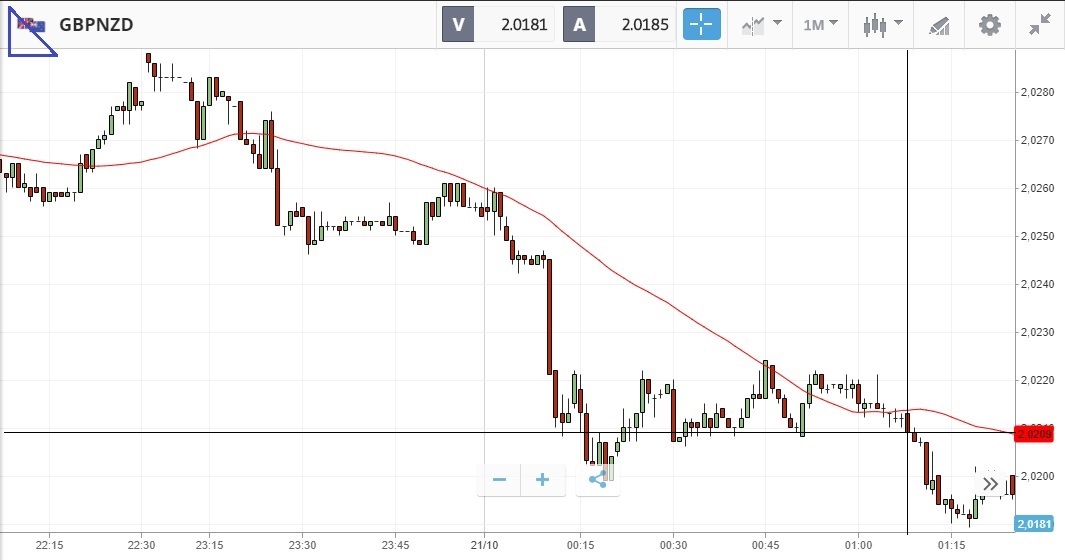
Task: Zoom out using the minus button
Action: 499,480
